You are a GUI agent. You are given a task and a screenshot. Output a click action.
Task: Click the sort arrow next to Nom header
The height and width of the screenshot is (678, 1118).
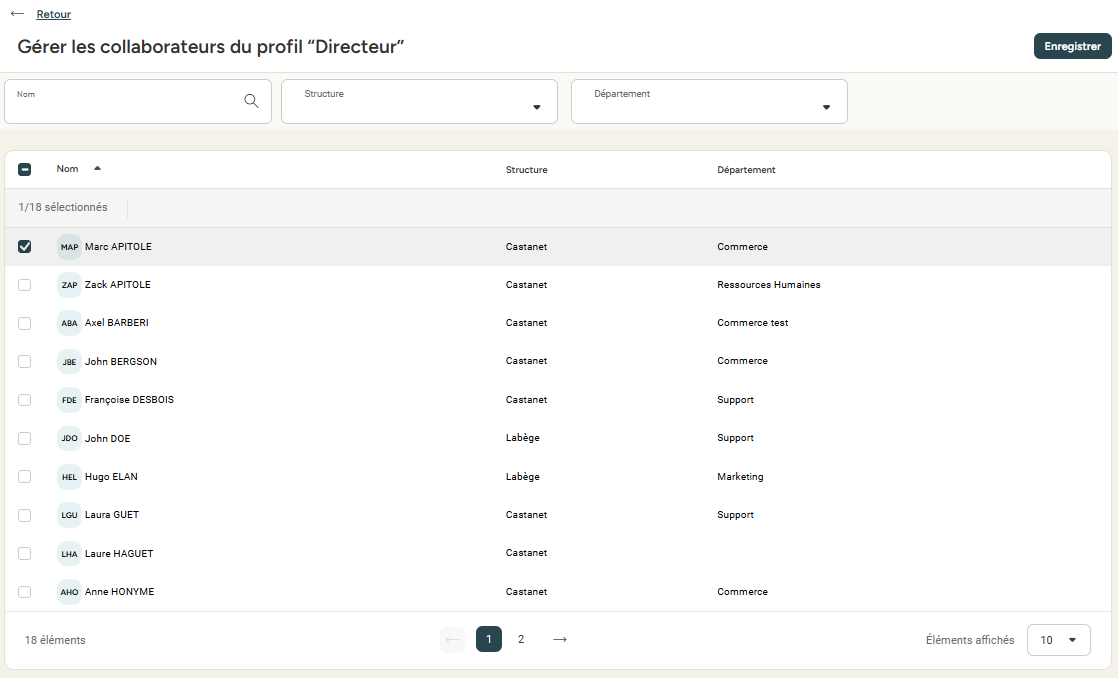click(97, 168)
